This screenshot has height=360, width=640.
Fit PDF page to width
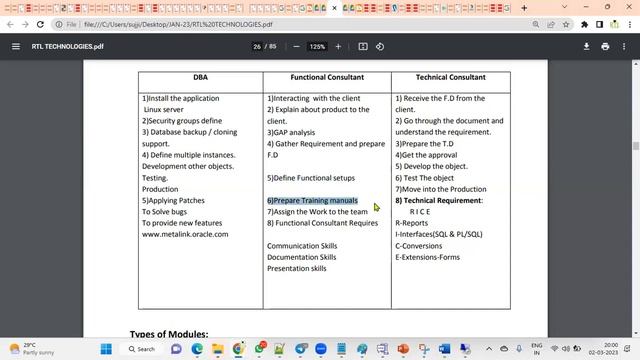tap(363, 47)
